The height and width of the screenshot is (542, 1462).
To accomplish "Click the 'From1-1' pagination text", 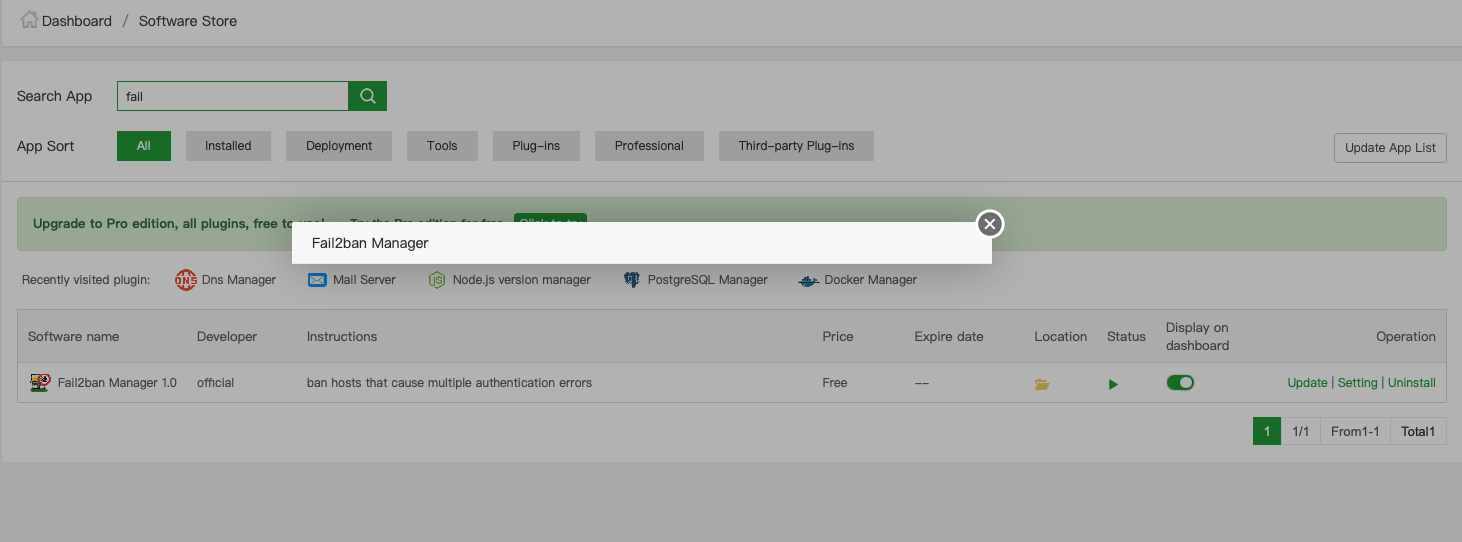I will (x=1355, y=431).
